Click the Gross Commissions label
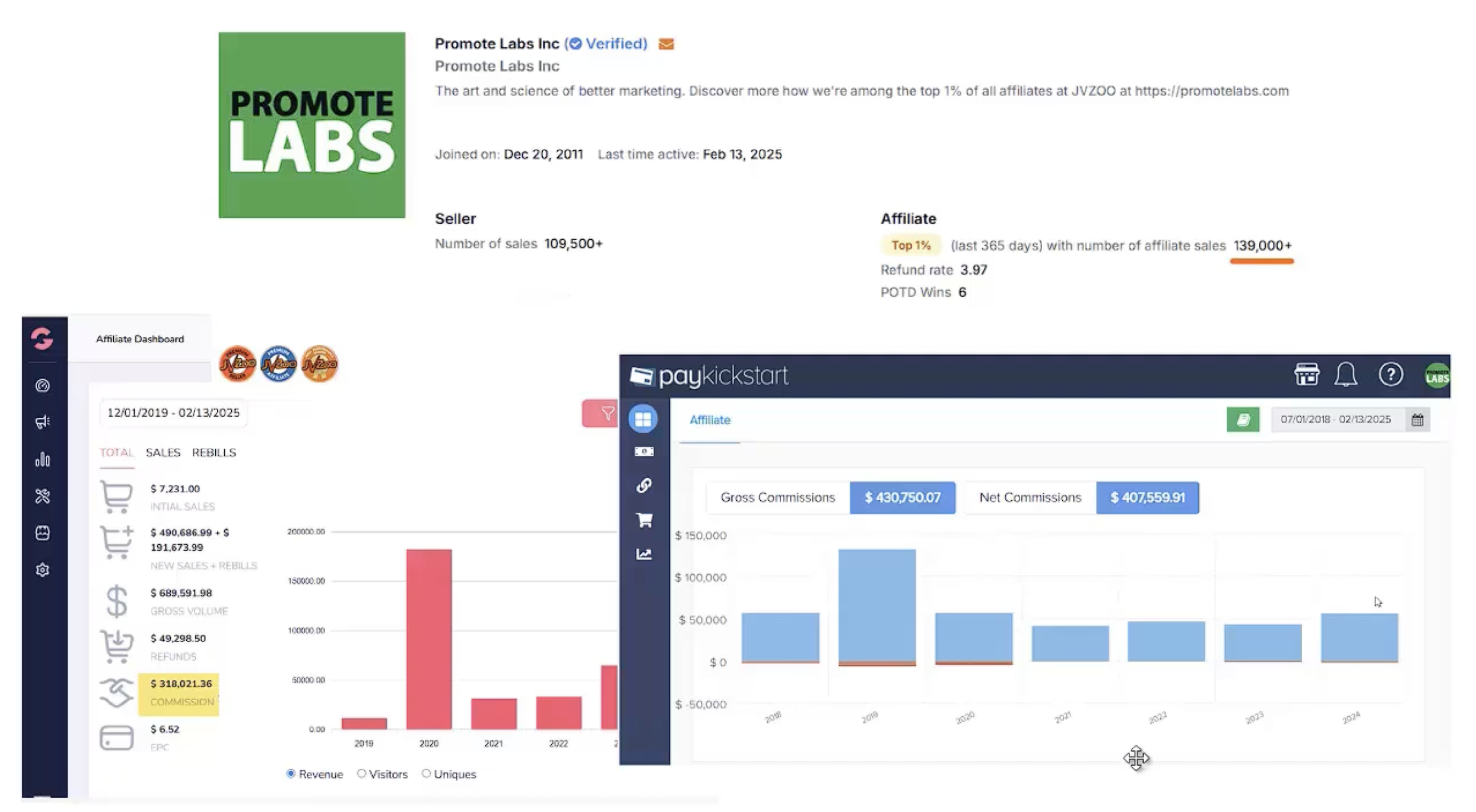Viewport: 1476px width, 812px height. pos(778,498)
